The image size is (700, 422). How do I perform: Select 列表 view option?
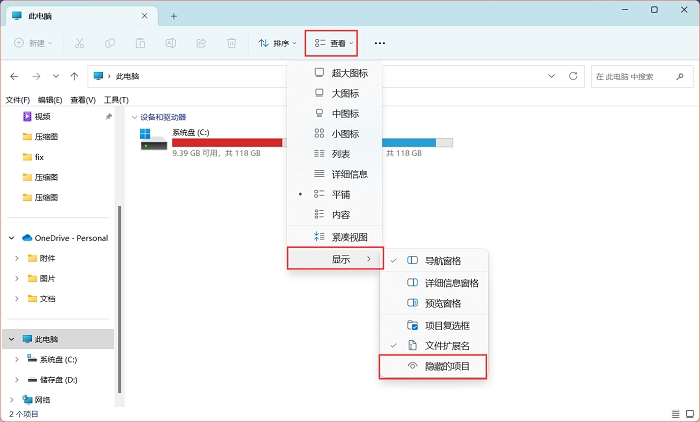tap(334, 154)
